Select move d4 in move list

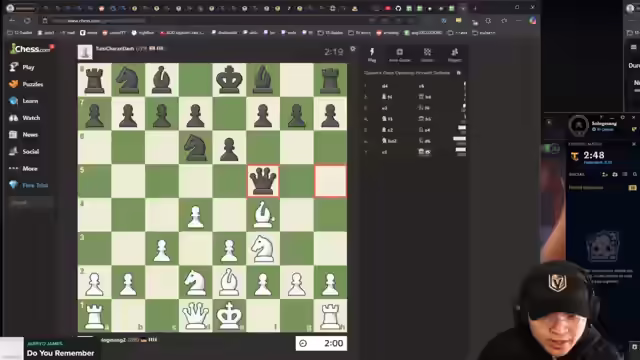(x=384, y=86)
